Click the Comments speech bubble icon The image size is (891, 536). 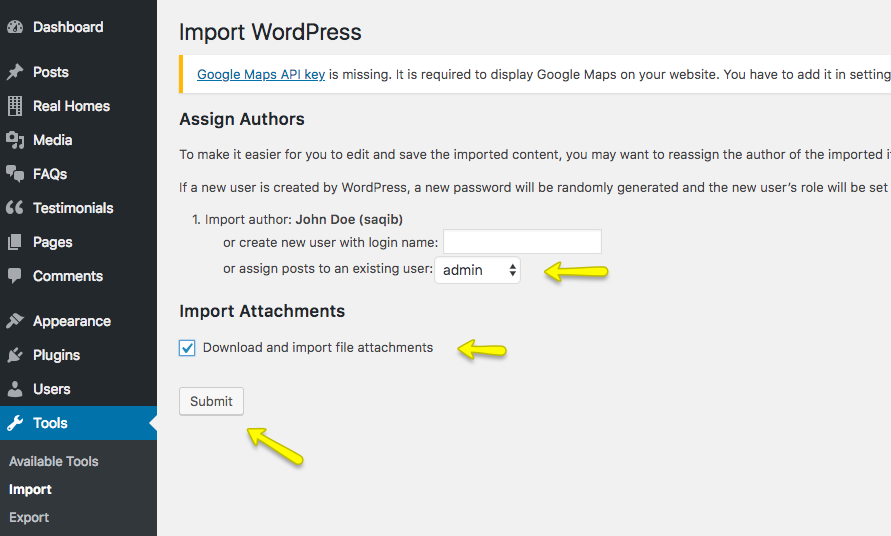(x=15, y=276)
